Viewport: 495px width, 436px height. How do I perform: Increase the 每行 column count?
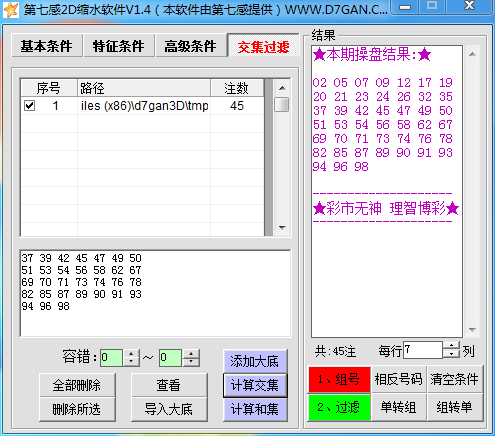pos(452,346)
